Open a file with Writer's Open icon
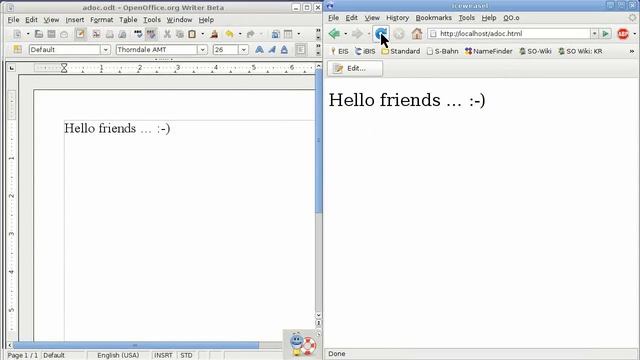Image resolution: width=640 pixels, height=360 pixels. (39, 34)
